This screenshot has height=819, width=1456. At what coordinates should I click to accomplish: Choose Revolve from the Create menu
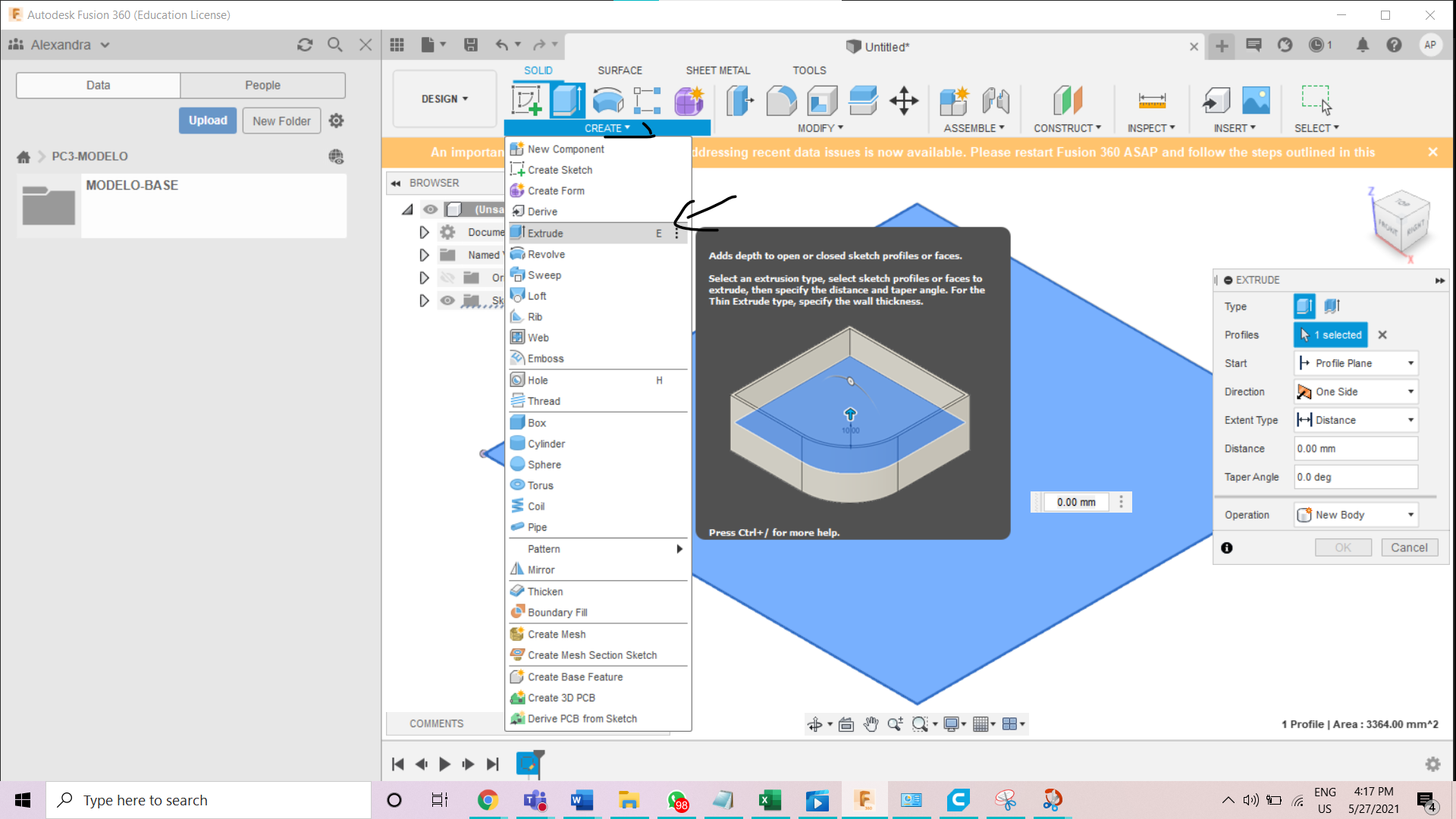[546, 255]
